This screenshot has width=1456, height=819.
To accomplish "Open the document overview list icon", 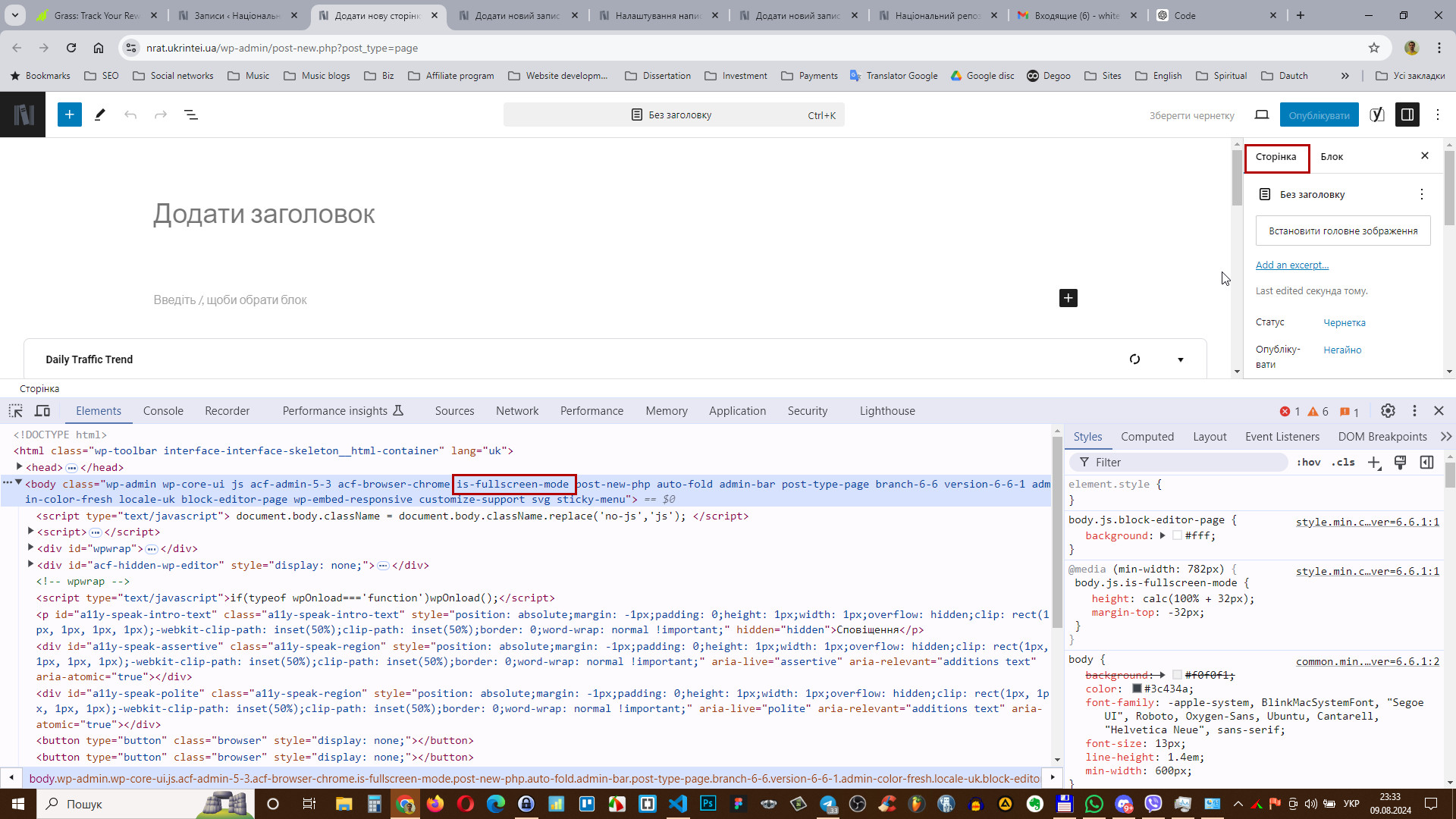I will pos(191,115).
